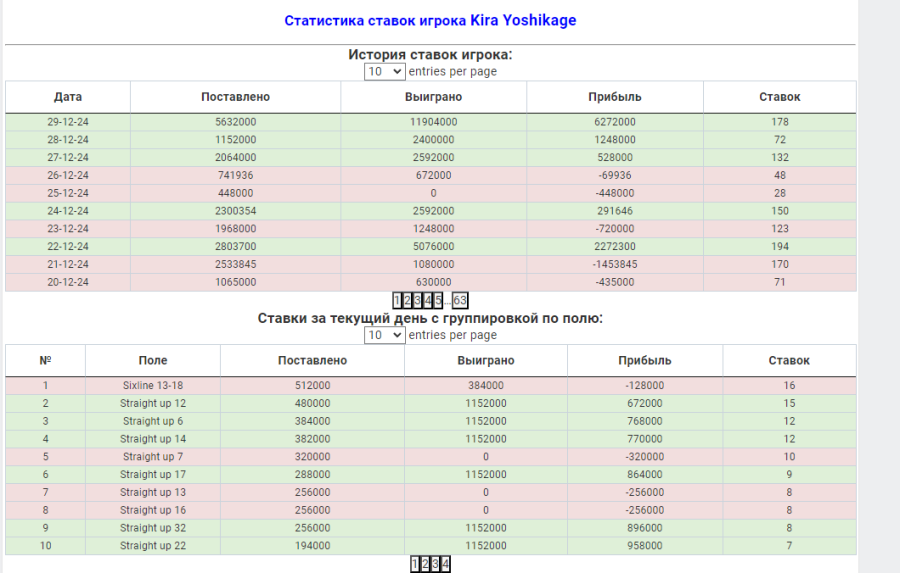Select the 21-12-24 row date cell
The width and height of the screenshot is (900, 573).
pyautogui.click(x=68, y=265)
